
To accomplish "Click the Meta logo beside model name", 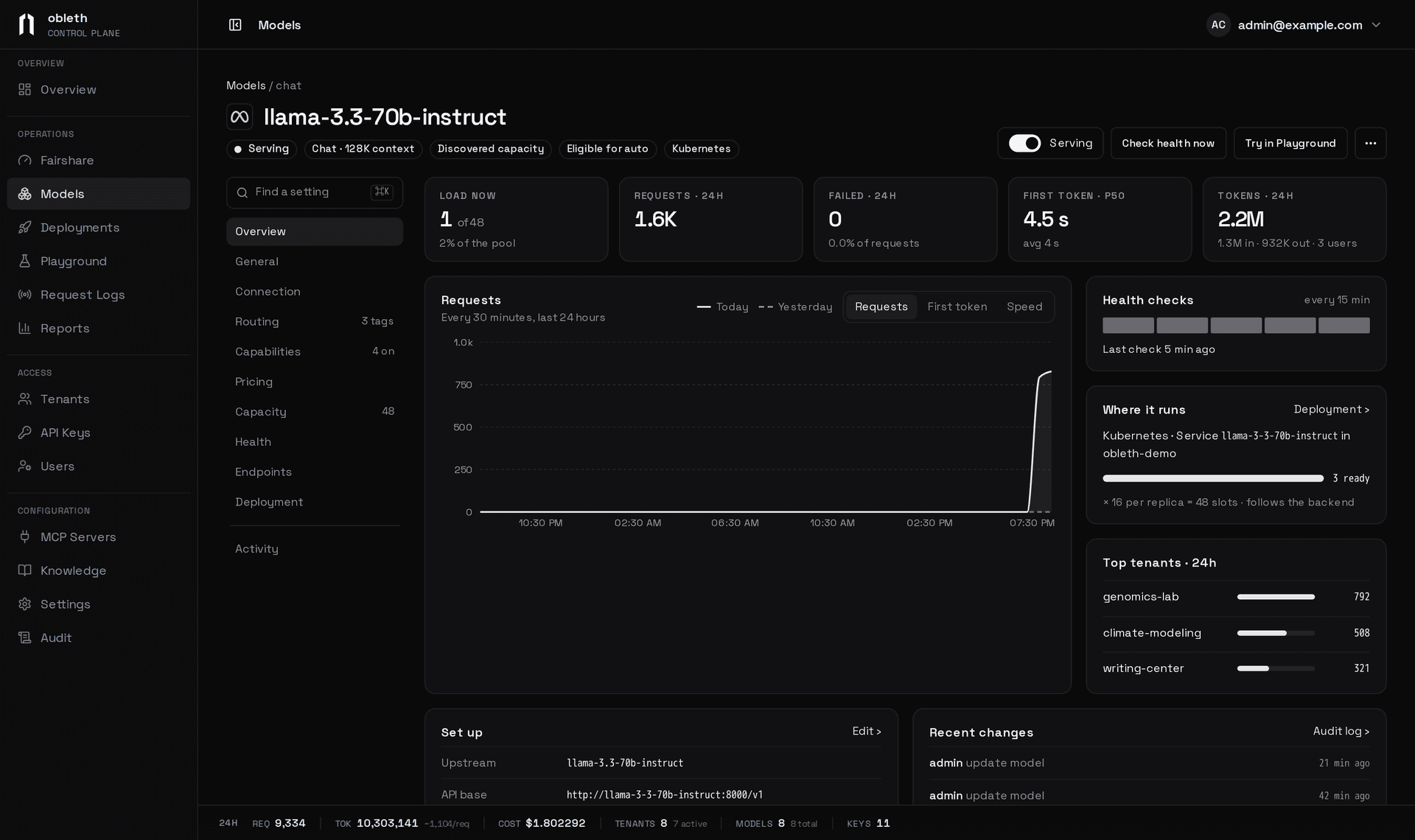I will click(x=240, y=117).
